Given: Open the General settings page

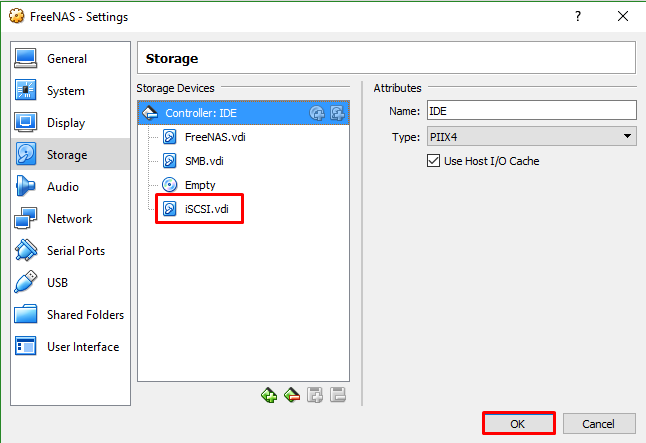Looking at the screenshot, I should pyautogui.click(x=67, y=59).
